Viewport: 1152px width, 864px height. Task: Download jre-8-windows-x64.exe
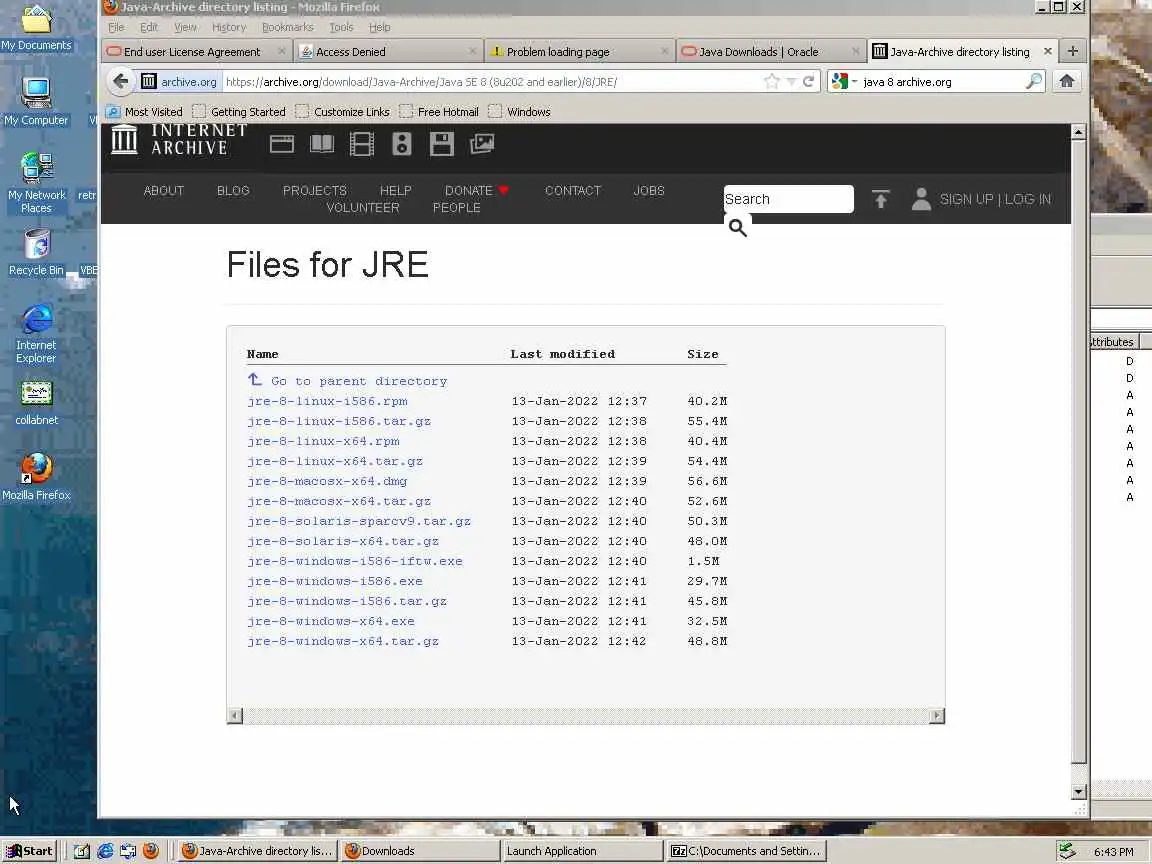[331, 621]
